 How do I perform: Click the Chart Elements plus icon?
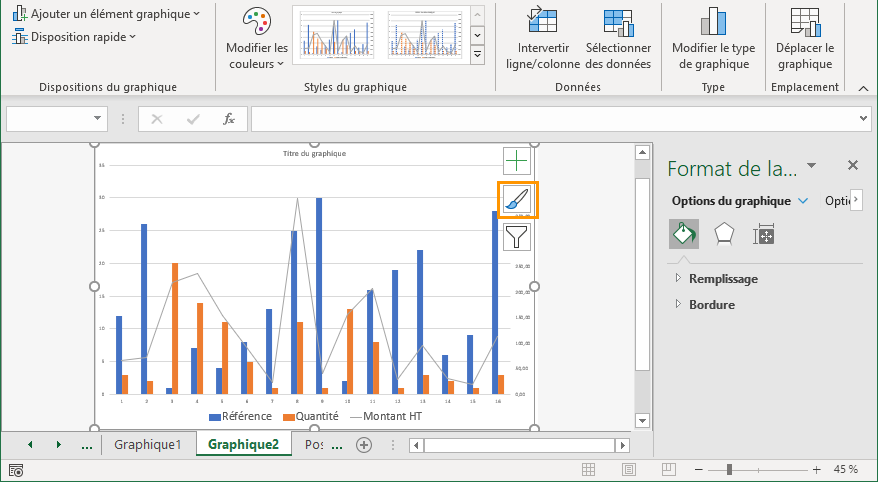coord(516,161)
